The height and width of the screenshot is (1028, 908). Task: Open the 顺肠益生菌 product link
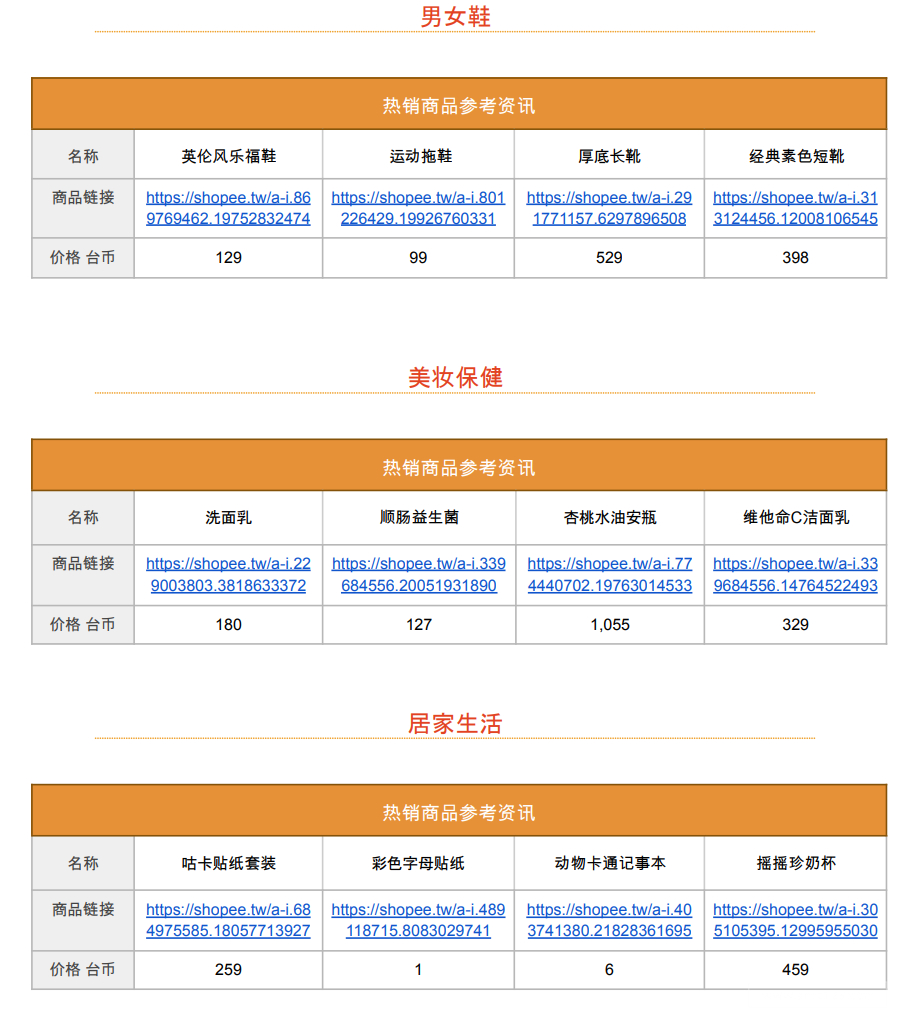pyautogui.click(x=417, y=573)
